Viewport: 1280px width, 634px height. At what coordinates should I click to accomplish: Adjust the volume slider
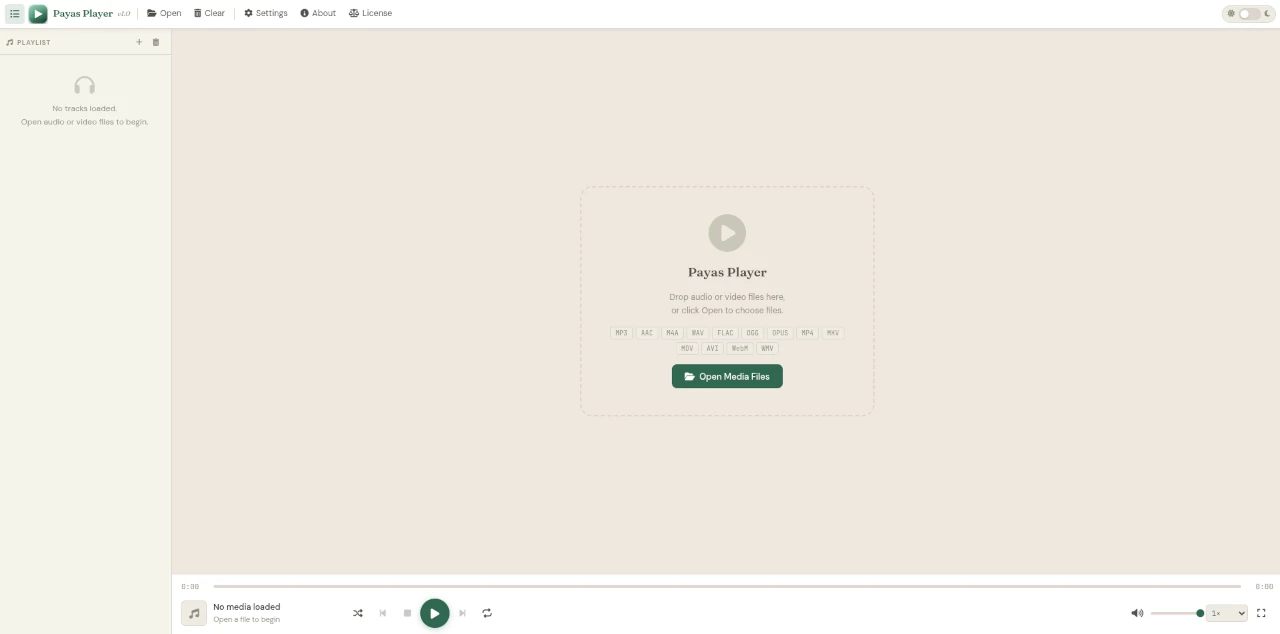point(1176,613)
